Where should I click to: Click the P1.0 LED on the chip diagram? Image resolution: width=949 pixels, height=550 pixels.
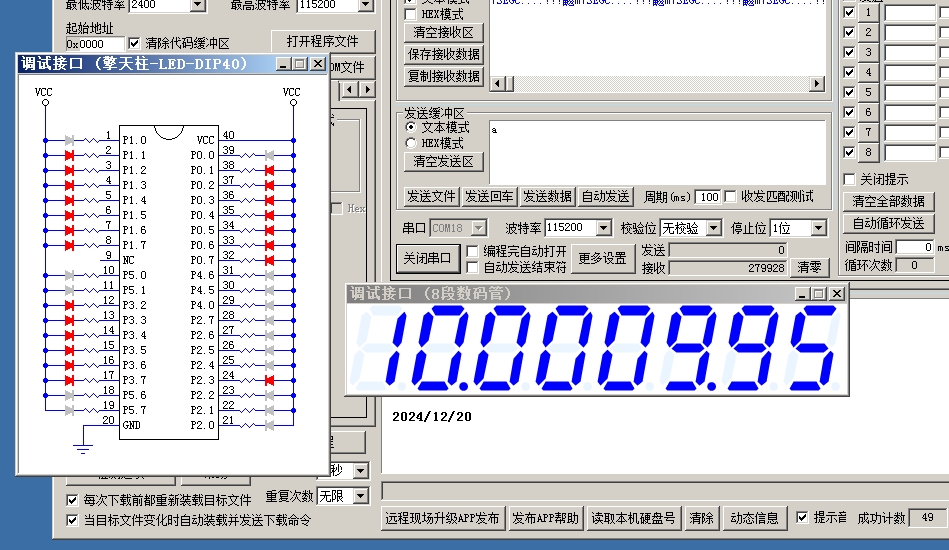pyautogui.click(x=69, y=140)
